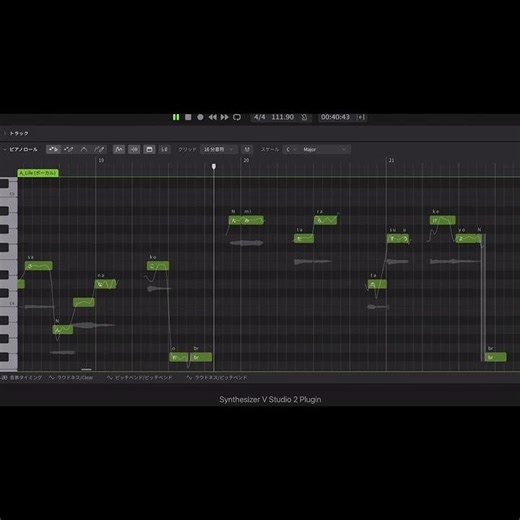Toggle pitch curve display button
The width and height of the screenshot is (520, 520).
tap(119, 149)
